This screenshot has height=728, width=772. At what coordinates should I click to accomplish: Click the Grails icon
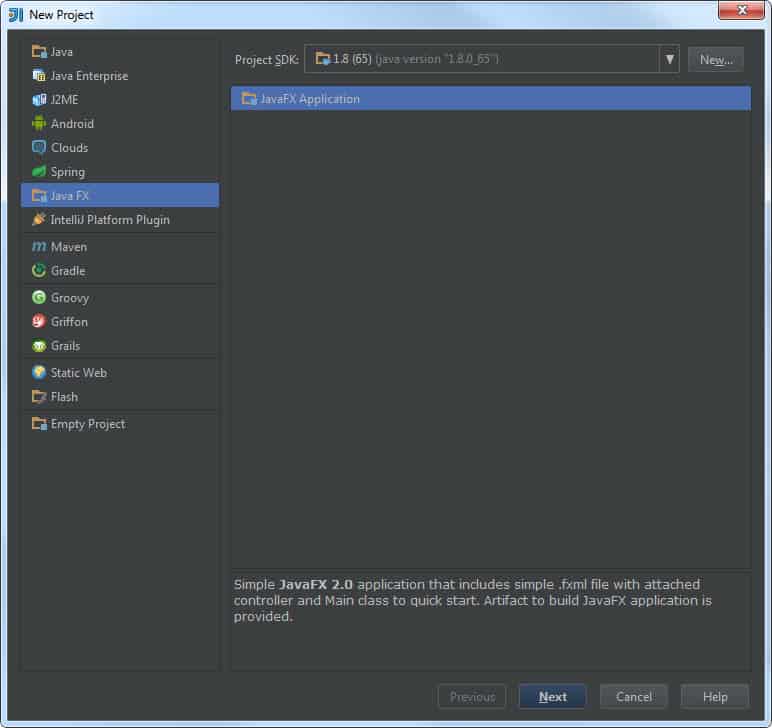[x=39, y=346]
